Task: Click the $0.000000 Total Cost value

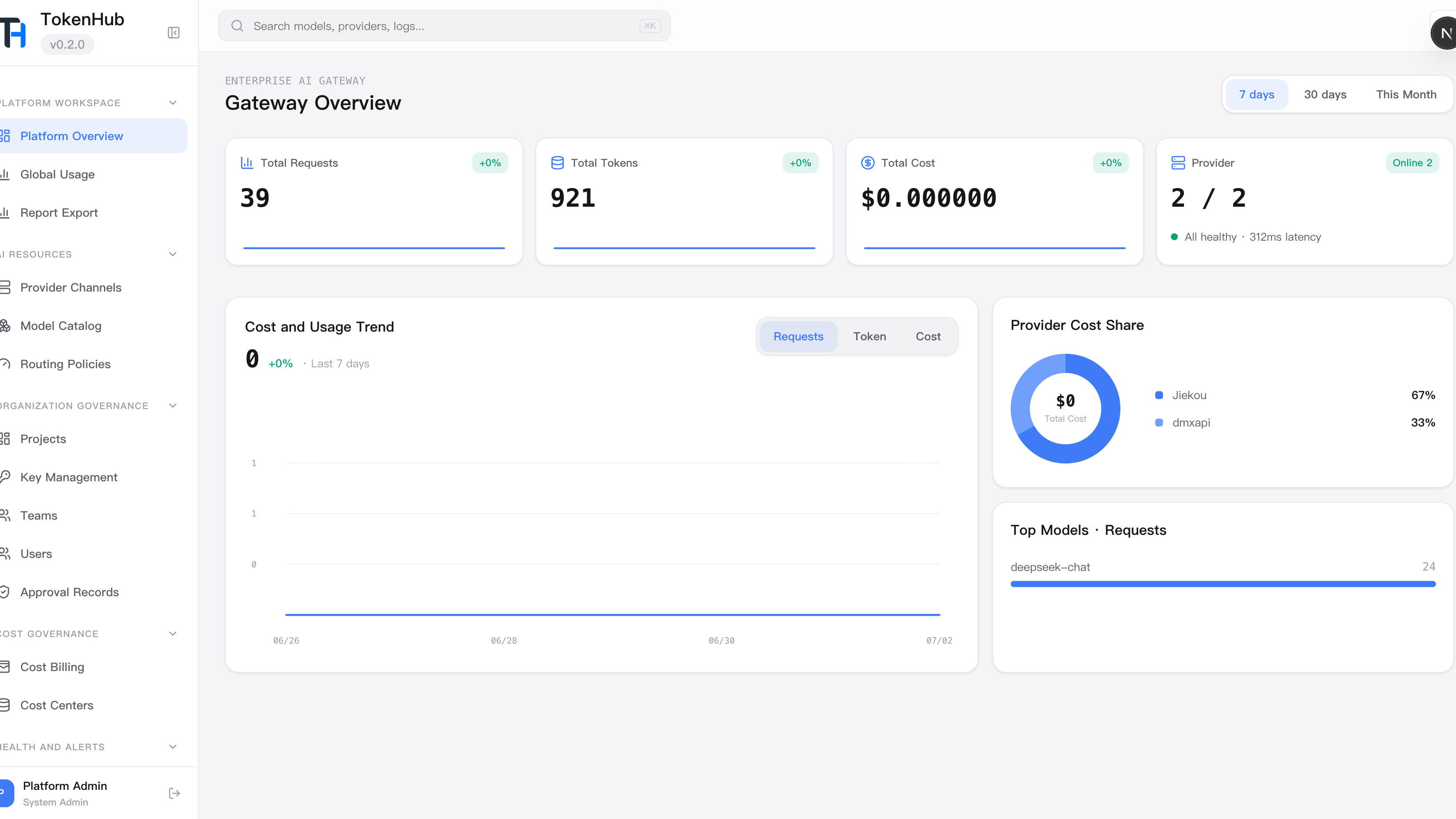Action: click(928, 198)
